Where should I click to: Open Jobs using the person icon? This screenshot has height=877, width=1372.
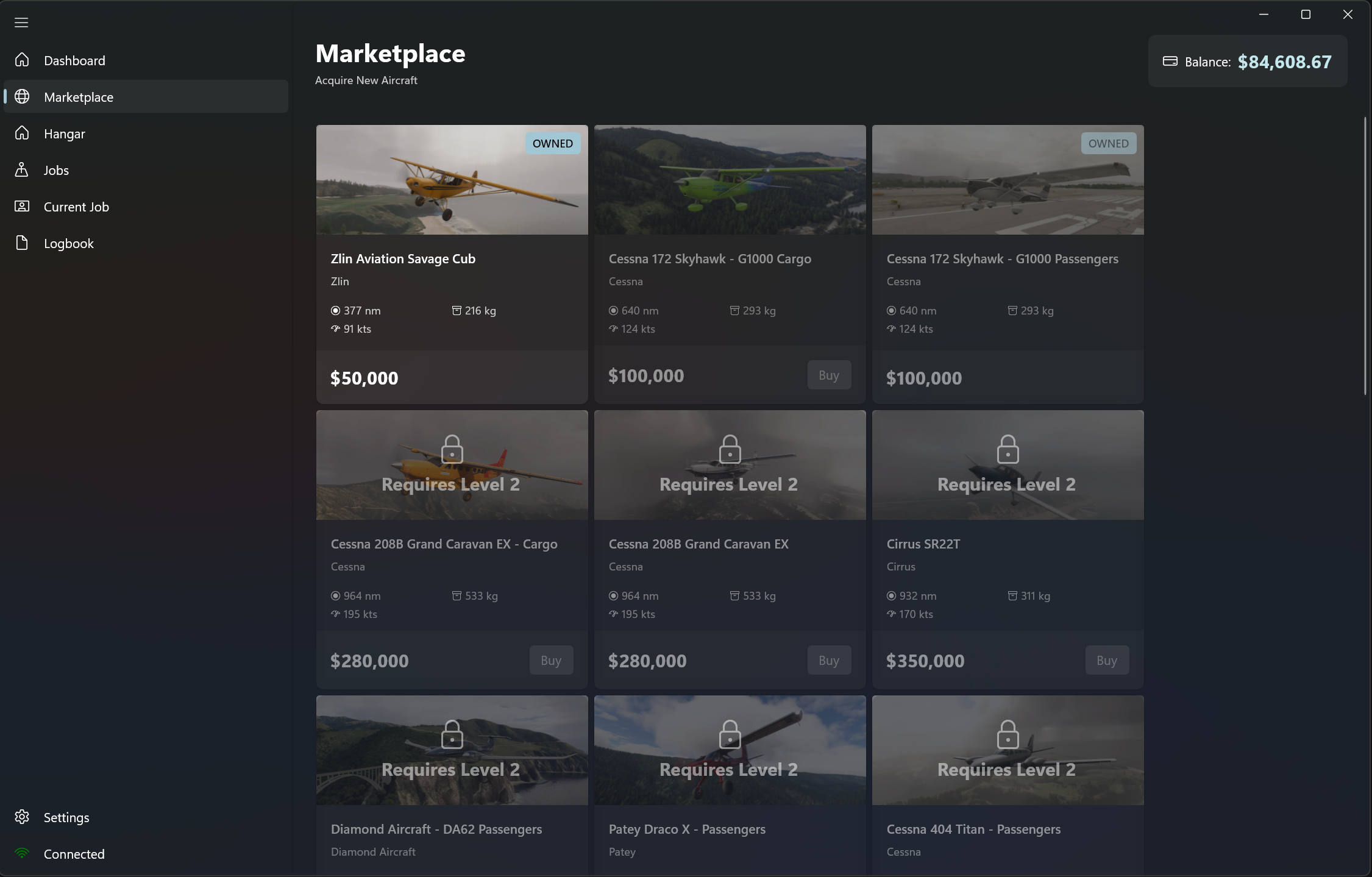(x=22, y=170)
